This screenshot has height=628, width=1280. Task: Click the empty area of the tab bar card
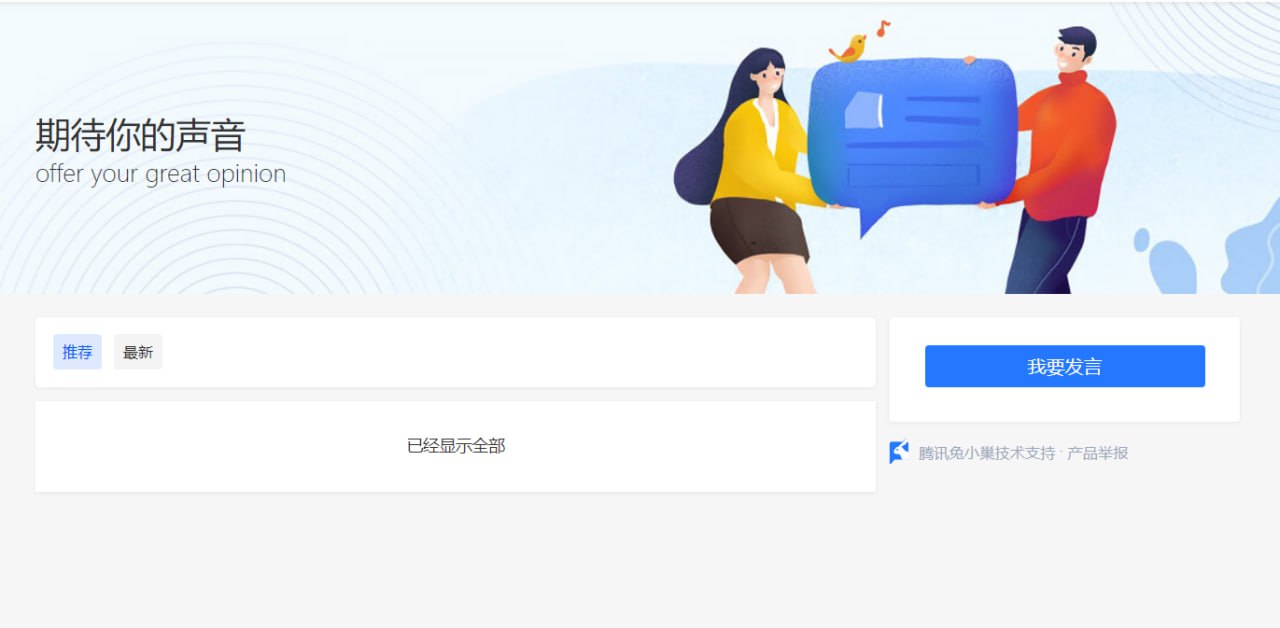point(518,352)
